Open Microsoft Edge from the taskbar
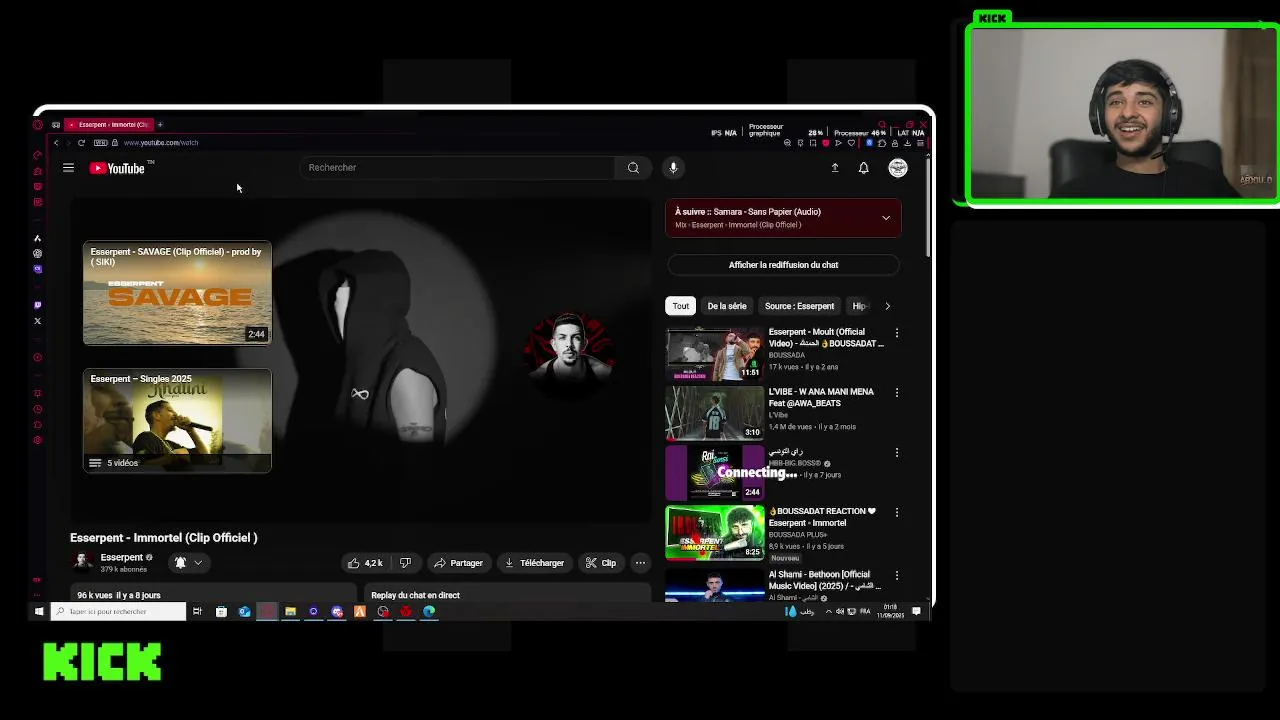The image size is (1280, 720). (429, 611)
